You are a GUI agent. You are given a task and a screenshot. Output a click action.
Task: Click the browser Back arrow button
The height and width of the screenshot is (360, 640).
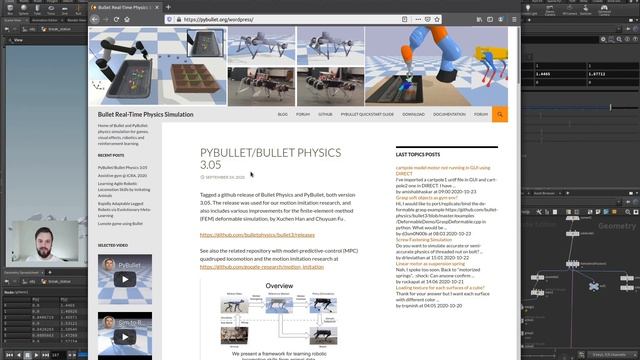[x=95, y=19]
